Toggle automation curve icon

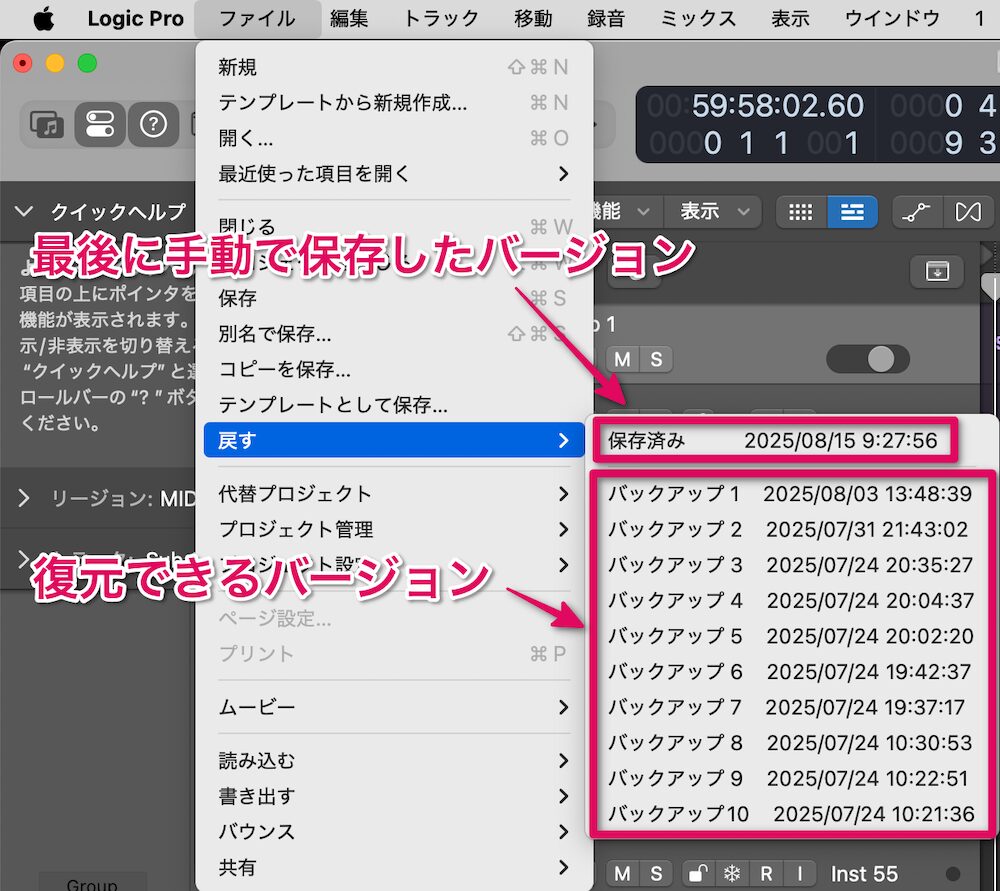(x=916, y=212)
